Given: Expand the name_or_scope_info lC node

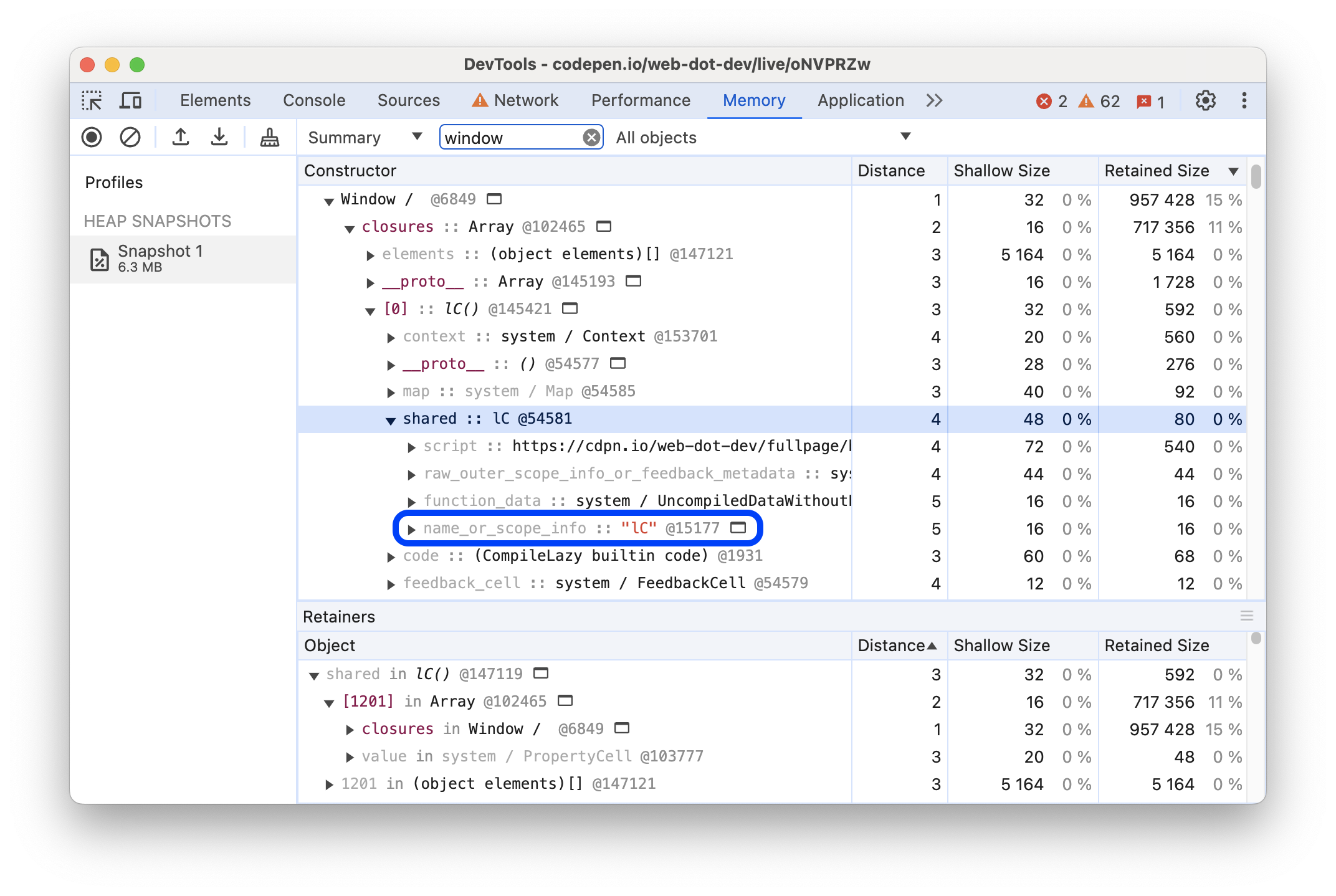Looking at the screenshot, I should tap(411, 528).
